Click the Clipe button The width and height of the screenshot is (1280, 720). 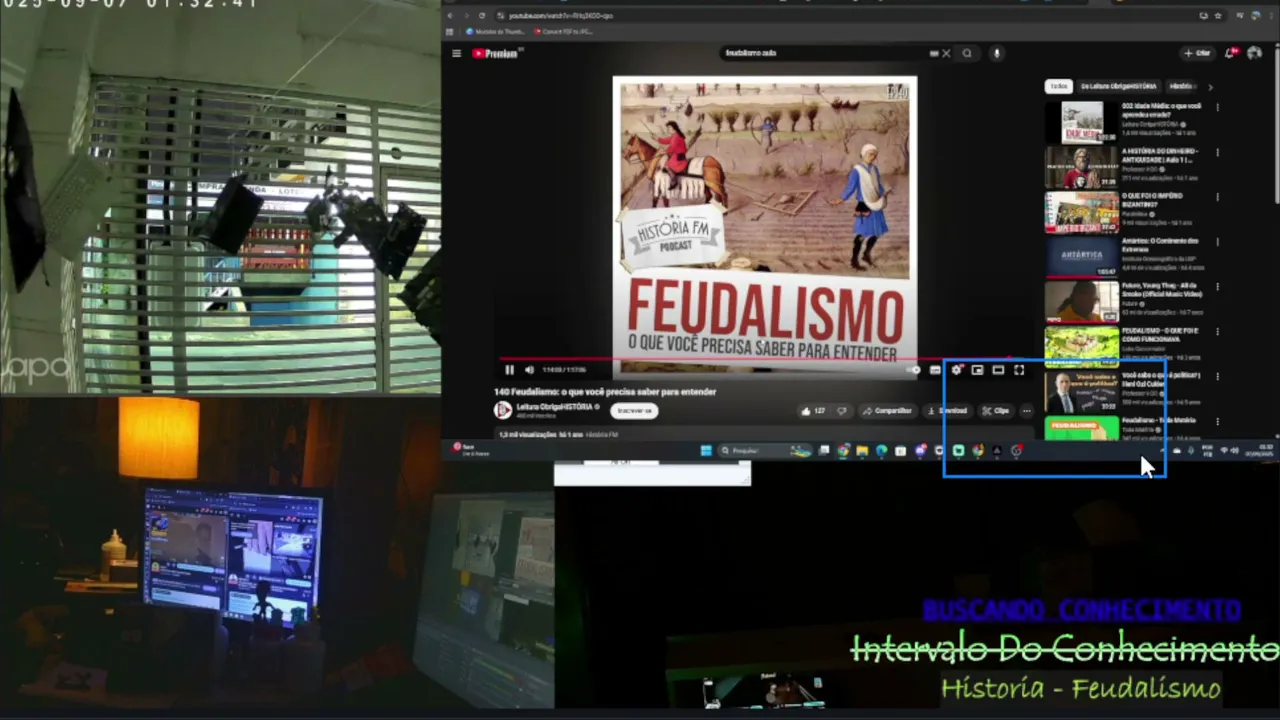pyautogui.click(x=996, y=410)
